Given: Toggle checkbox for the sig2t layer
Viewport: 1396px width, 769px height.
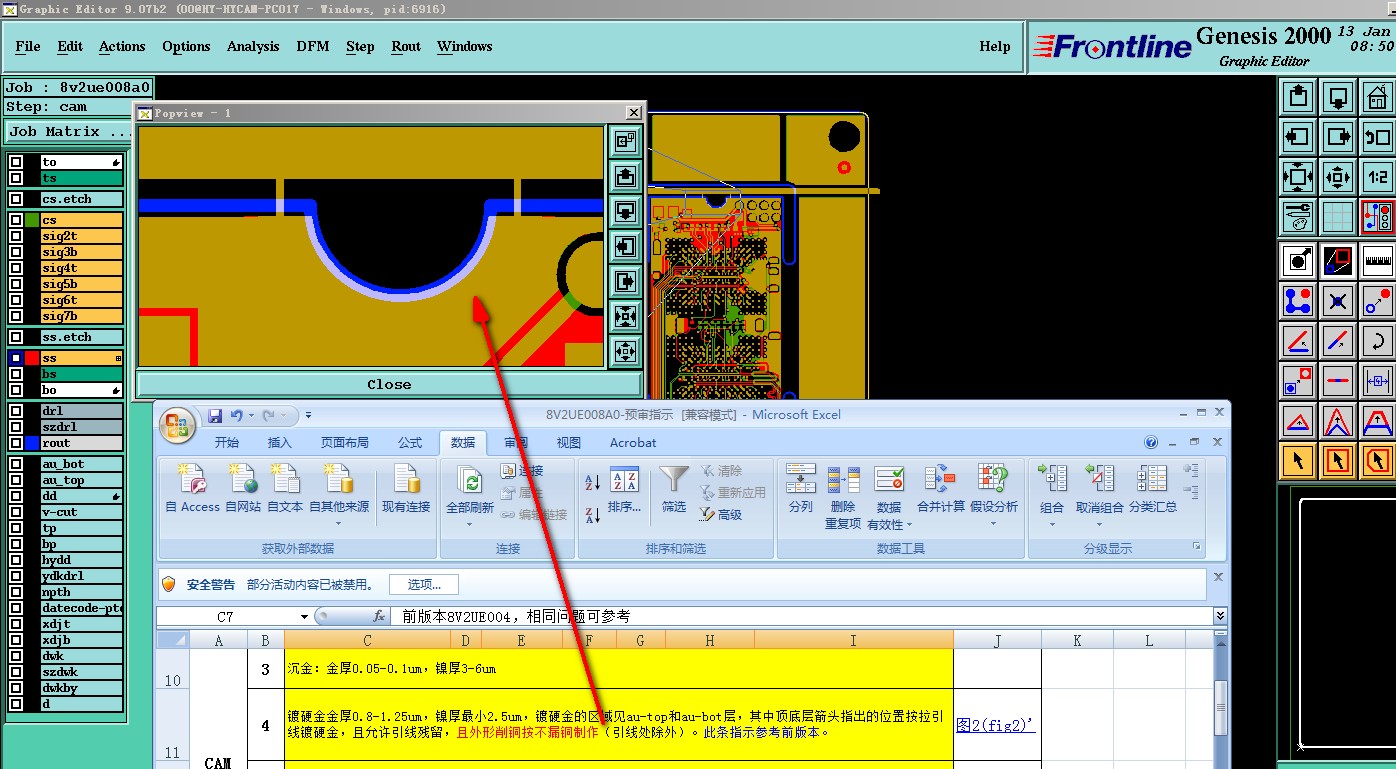Looking at the screenshot, I should [16, 236].
